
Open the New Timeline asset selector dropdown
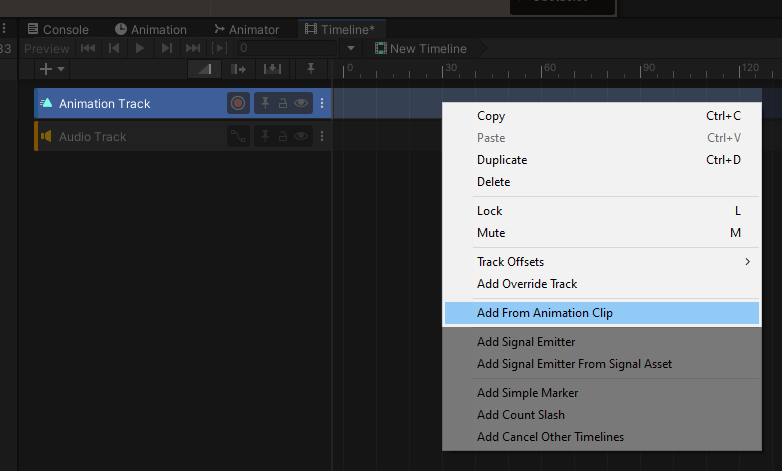pyautogui.click(x=351, y=48)
